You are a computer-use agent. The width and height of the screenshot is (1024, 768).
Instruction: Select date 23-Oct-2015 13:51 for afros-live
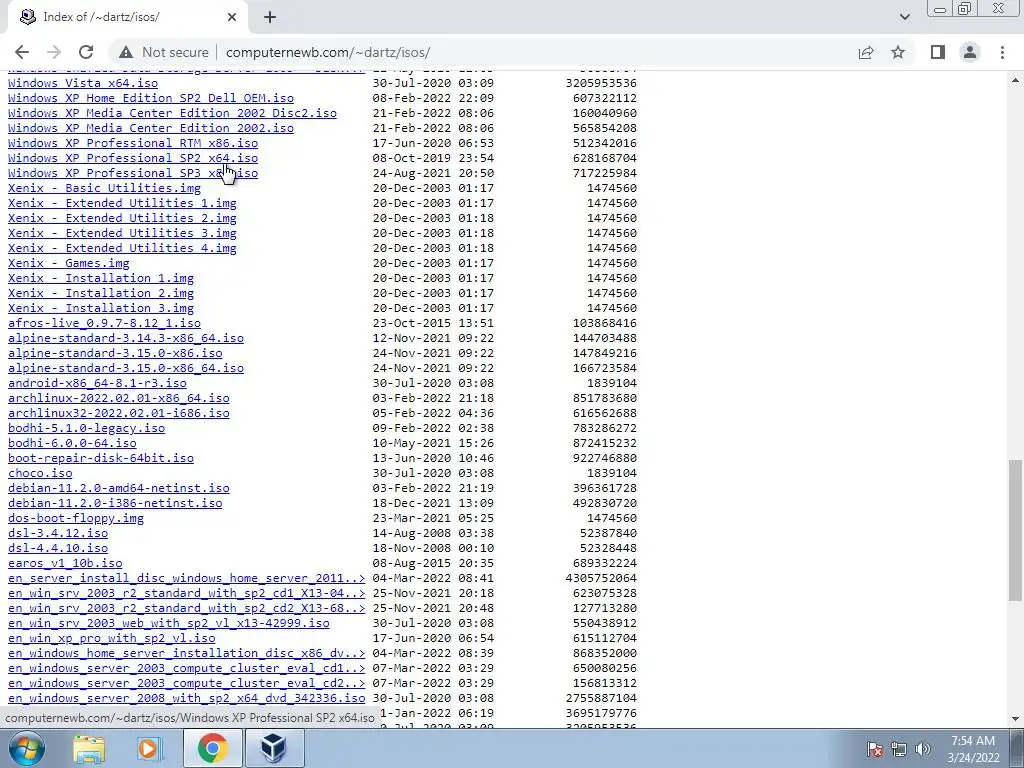(433, 323)
